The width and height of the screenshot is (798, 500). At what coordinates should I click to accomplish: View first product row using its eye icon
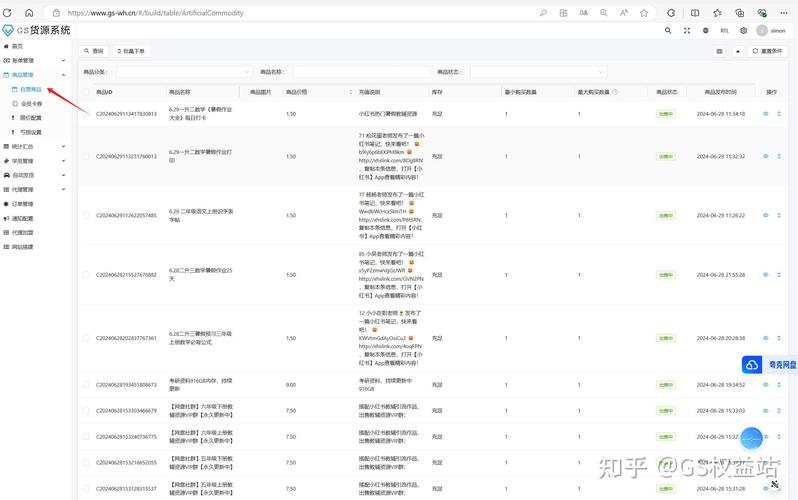point(766,114)
